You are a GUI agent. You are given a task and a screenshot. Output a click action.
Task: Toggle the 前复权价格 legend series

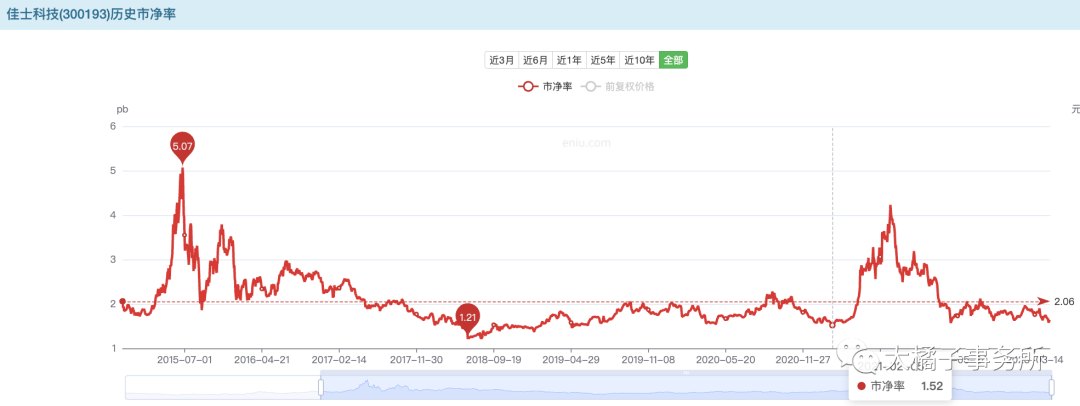click(617, 86)
